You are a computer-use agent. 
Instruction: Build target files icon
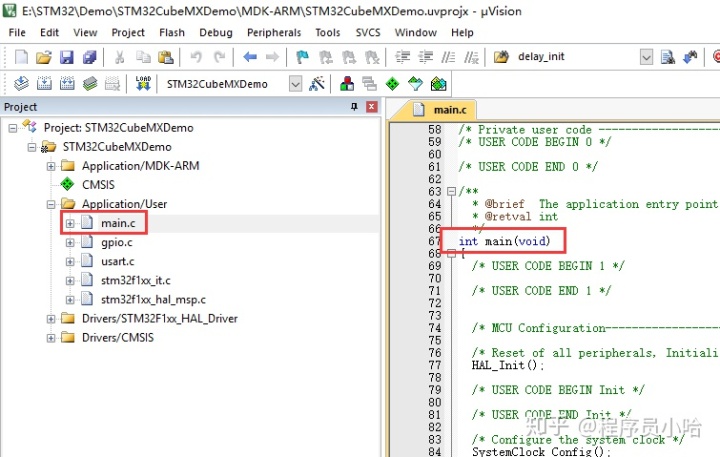tap(44, 84)
